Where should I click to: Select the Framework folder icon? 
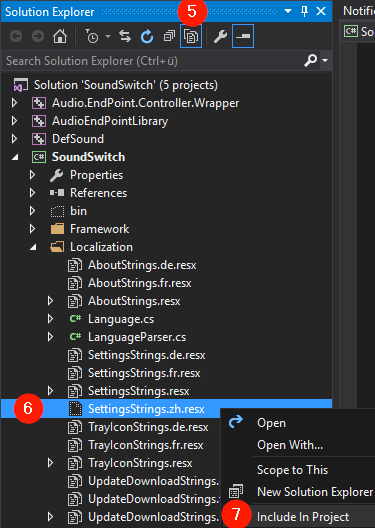(x=57, y=229)
